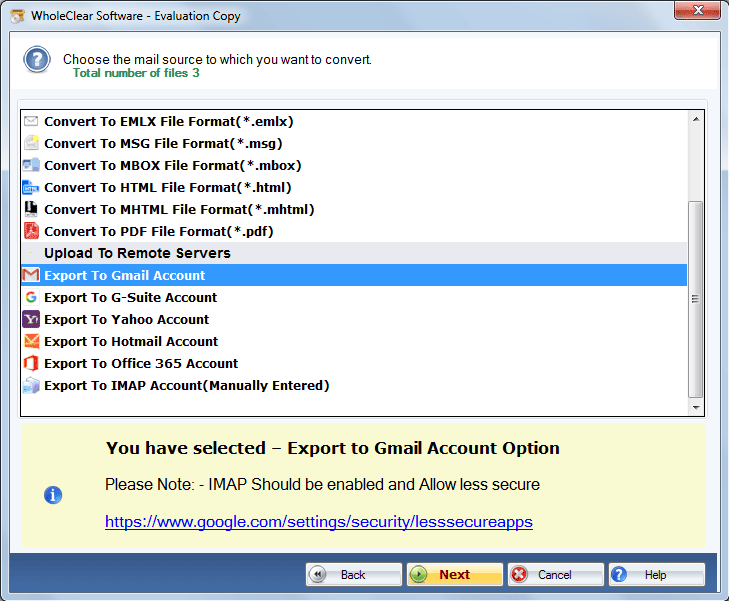Select Convert To MBOX File Format
This screenshot has height=601, width=729.
click(x=354, y=165)
